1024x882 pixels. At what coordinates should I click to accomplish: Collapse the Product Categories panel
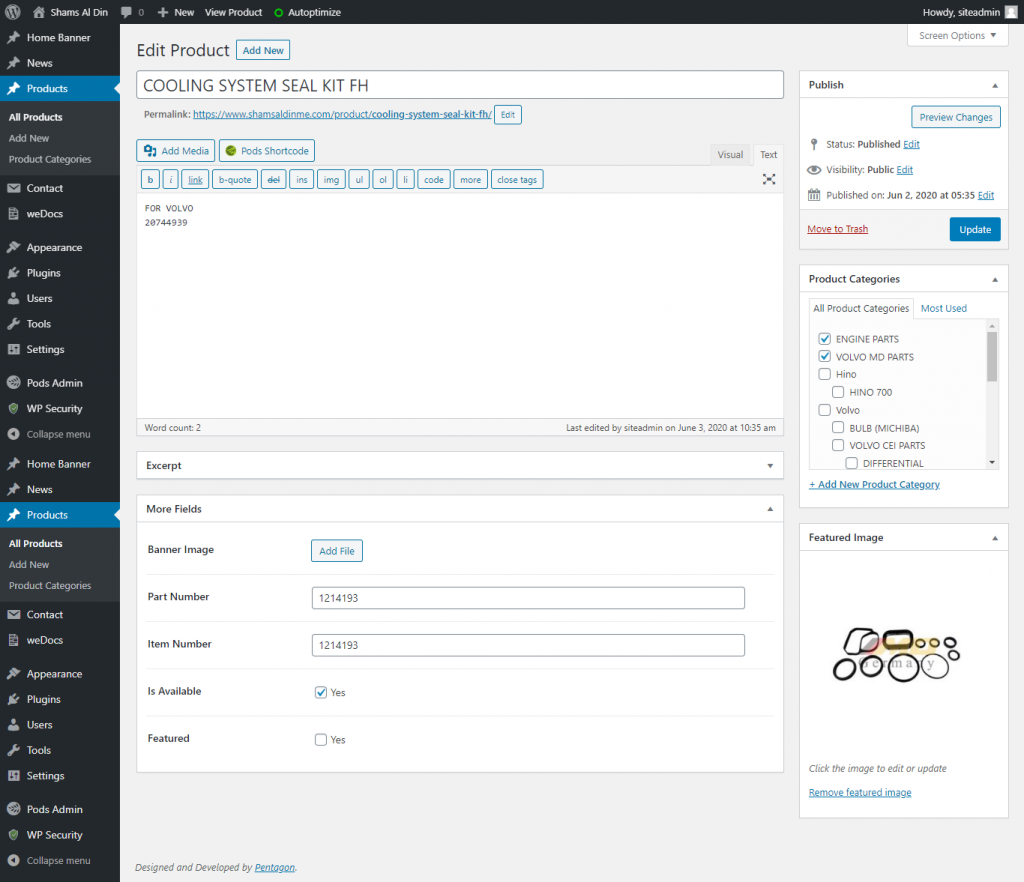pyautogui.click(x=995, y=279)
